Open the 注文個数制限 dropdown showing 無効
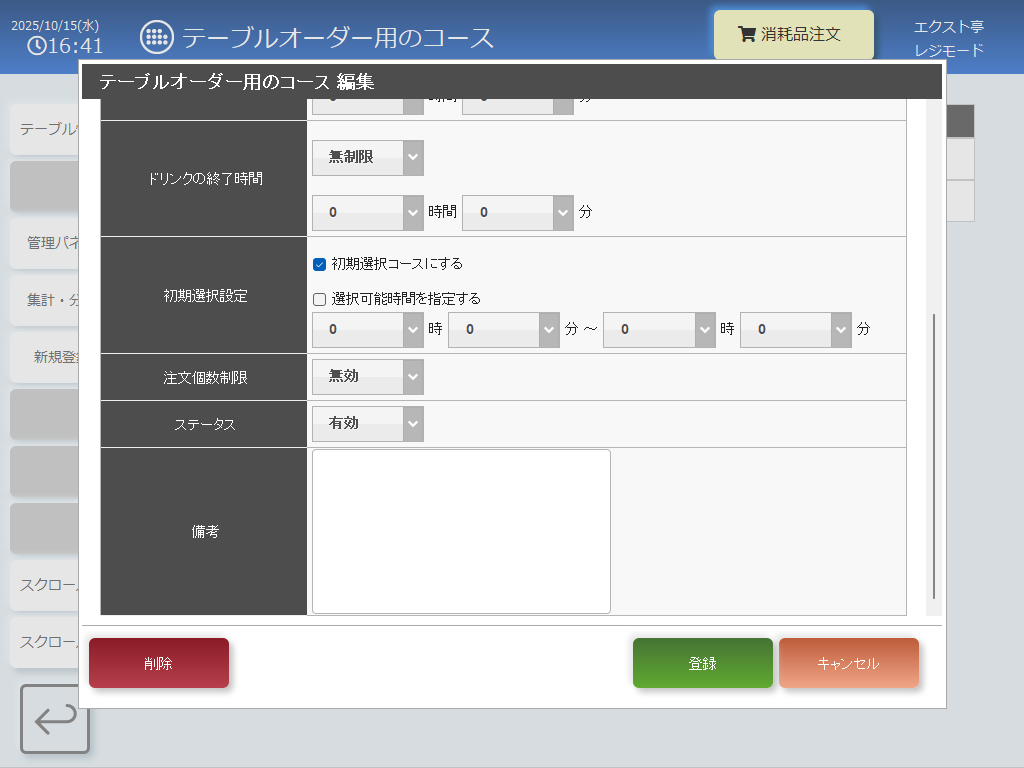Image resolution: width=1024 pixels, height=768 pixels. pos(367,377)
